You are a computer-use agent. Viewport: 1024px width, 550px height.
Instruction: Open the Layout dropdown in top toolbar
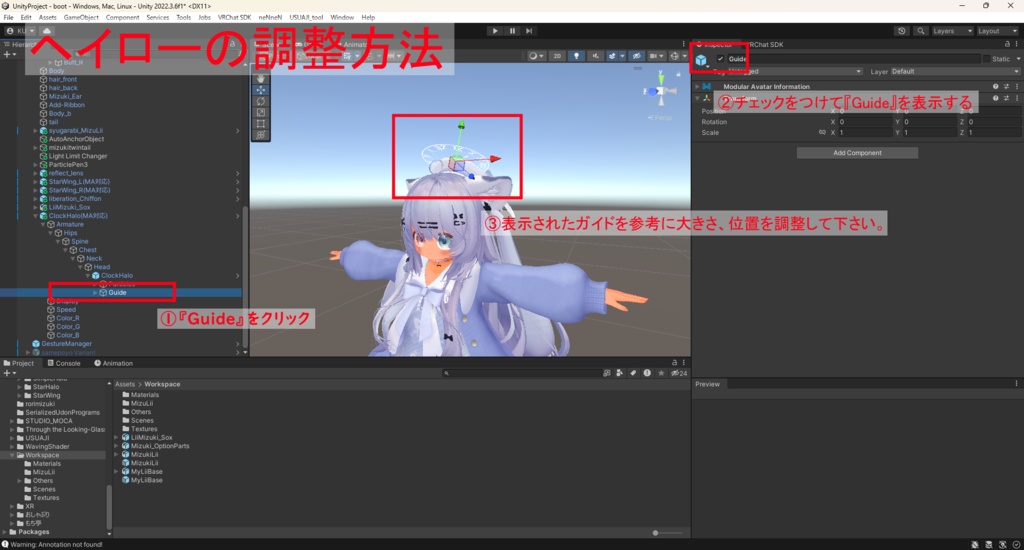pyautogui.click(x=997, y=31)
